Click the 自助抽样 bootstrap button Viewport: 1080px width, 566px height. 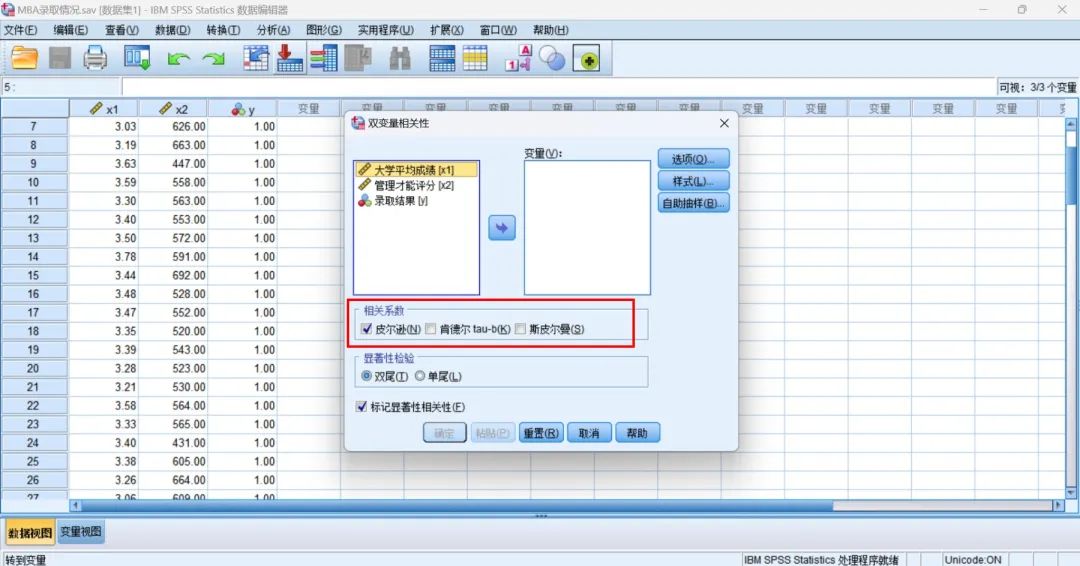tap(693, 203)
